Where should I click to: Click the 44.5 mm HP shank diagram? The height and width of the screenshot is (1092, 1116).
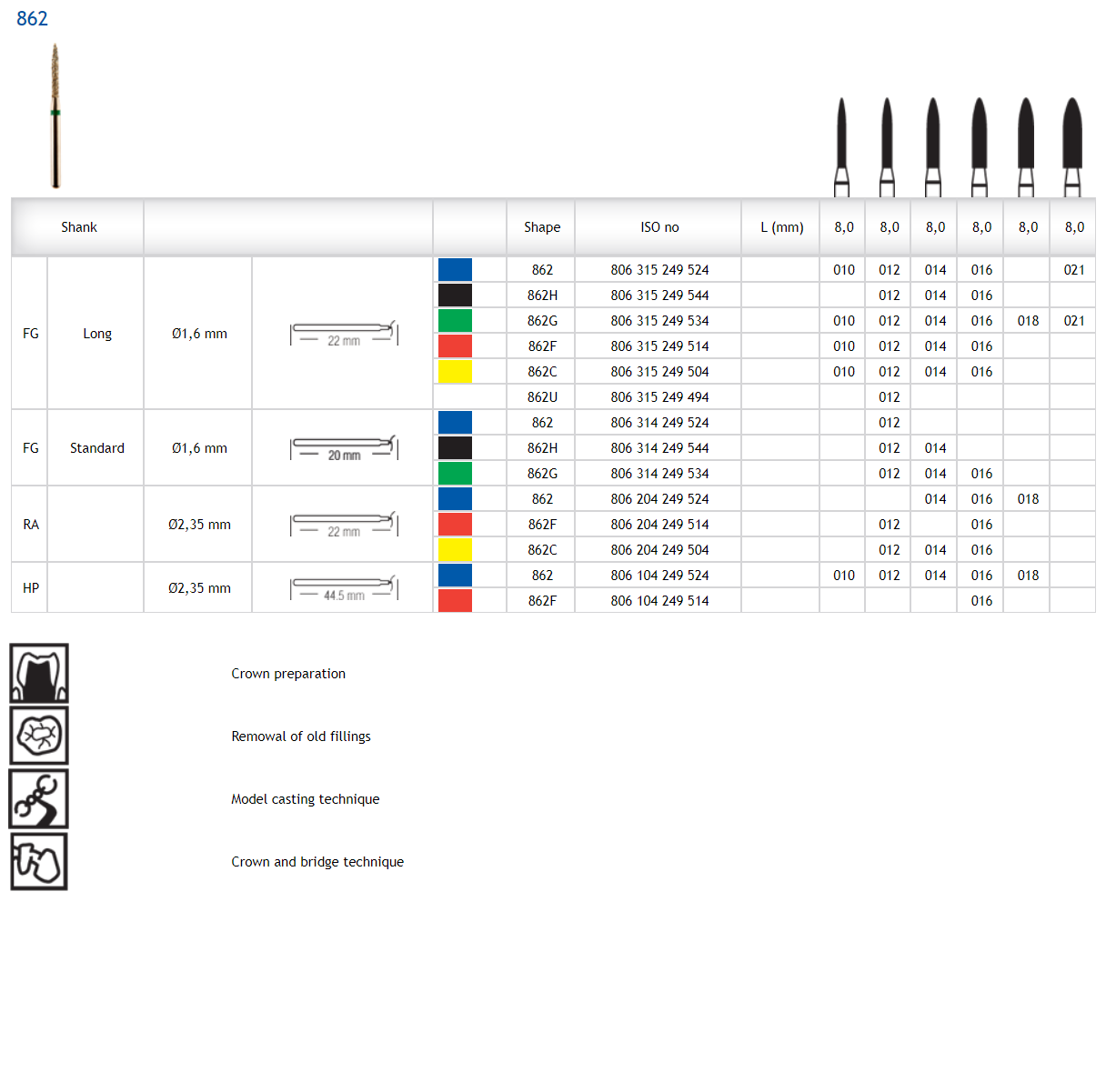pos(344,588)
